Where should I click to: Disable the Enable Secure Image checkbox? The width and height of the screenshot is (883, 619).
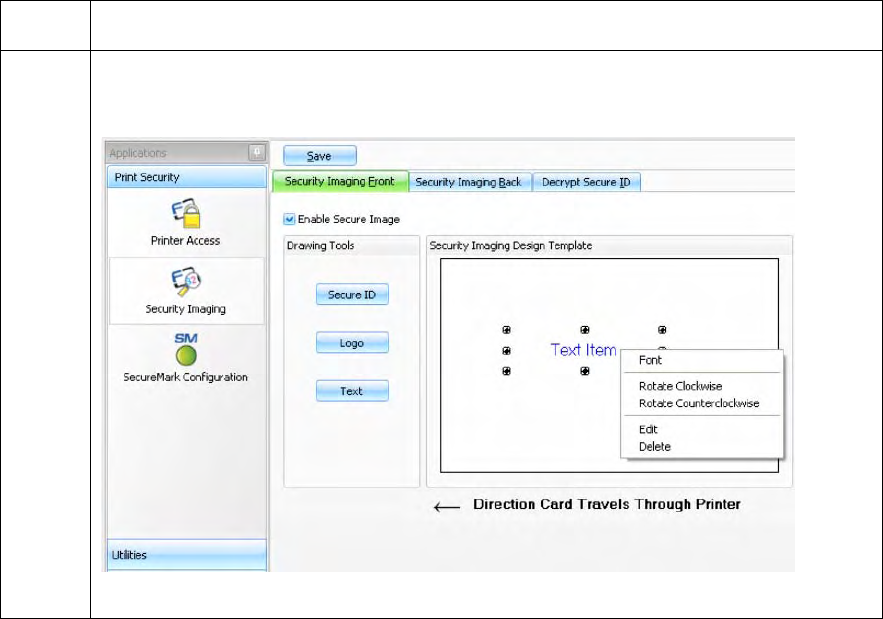tap(289, 219)
